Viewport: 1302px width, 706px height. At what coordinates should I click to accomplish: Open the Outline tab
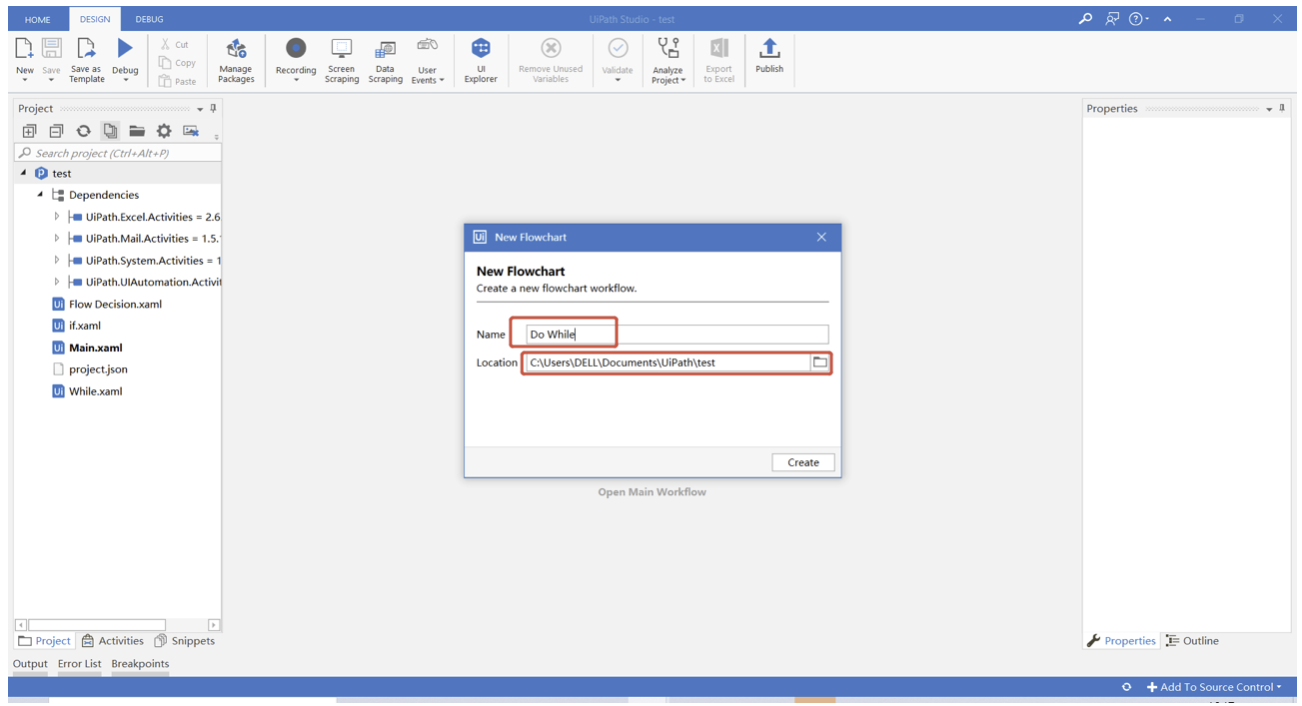[1192, 641]
